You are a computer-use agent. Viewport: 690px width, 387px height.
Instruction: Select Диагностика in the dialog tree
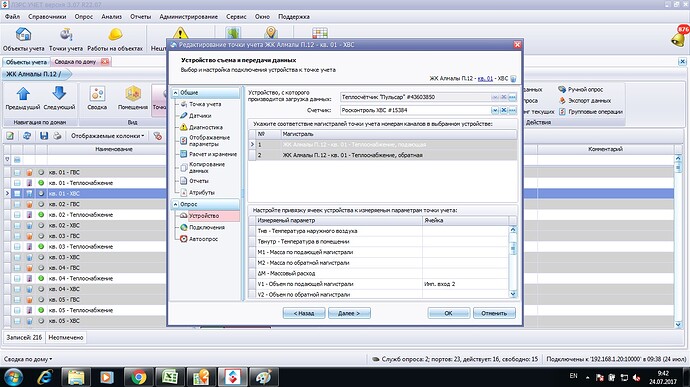[206, 127]
